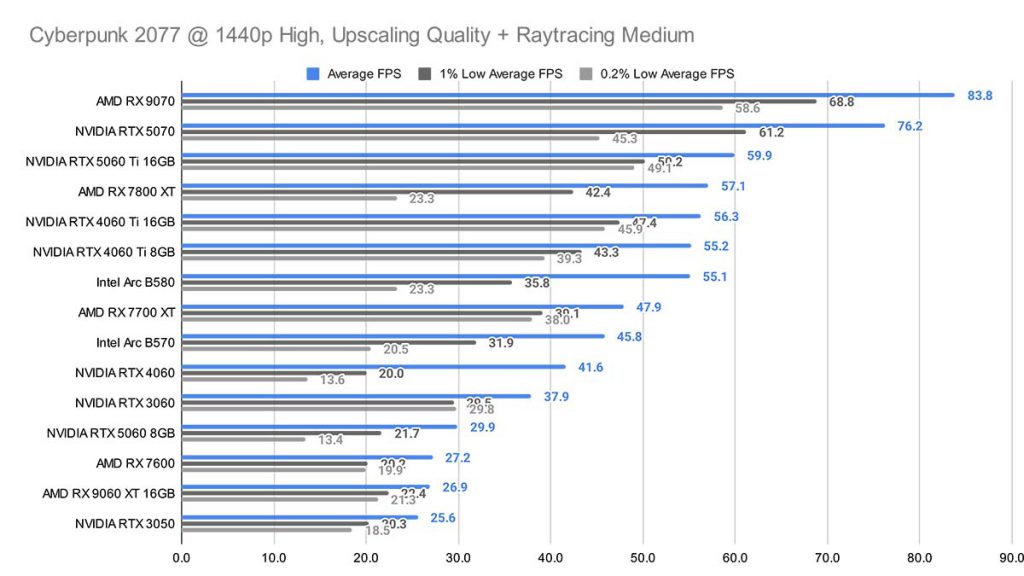Click the x-axis tick label 30.0
This screenshot has width=1024, height=576.
(x=458, y=558)
